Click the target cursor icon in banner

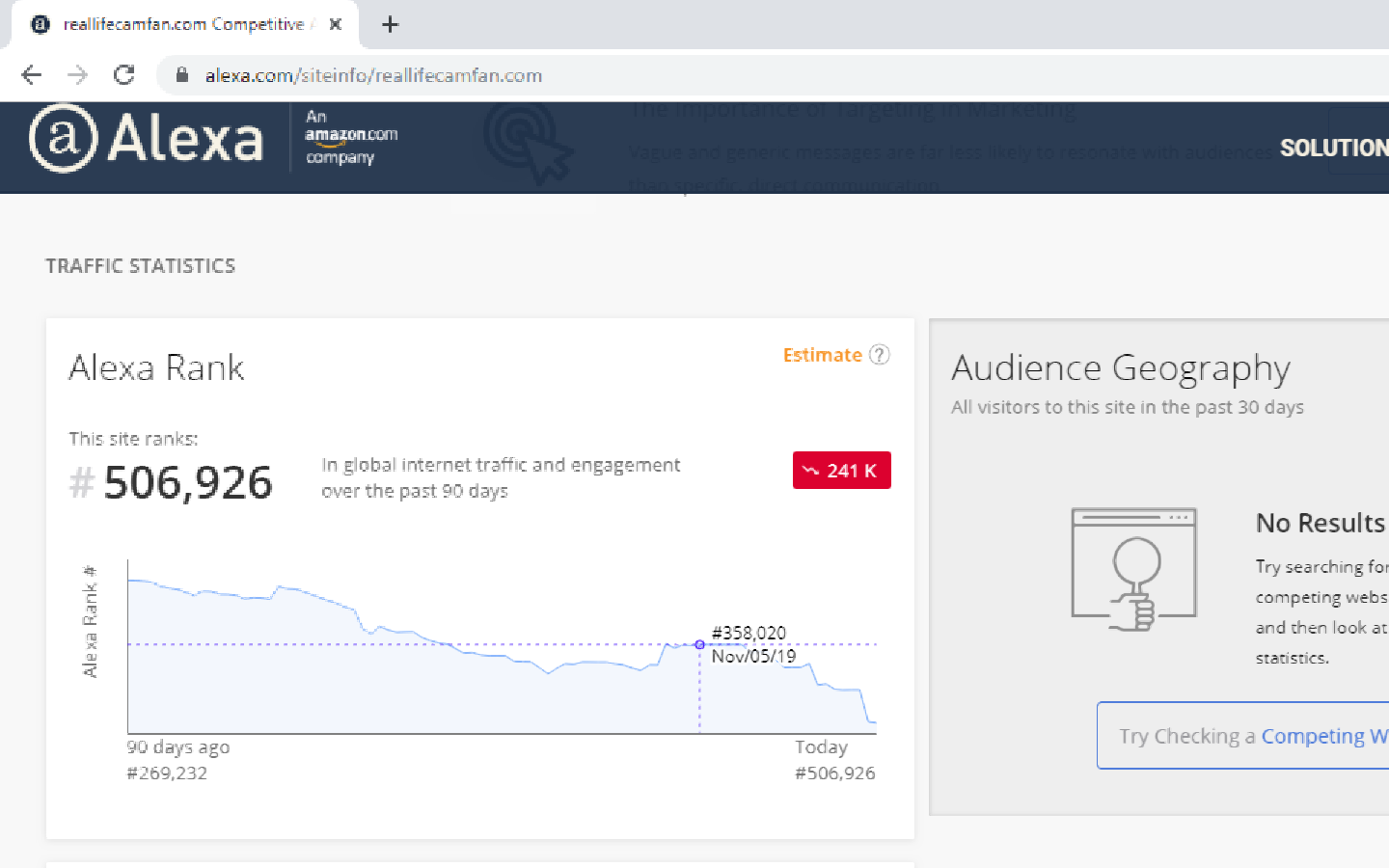(x=528, y=142)
